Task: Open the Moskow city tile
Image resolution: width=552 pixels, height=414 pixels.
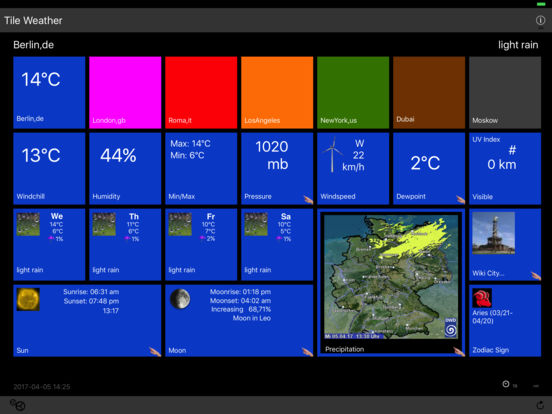Action: (x=505, y=92)
